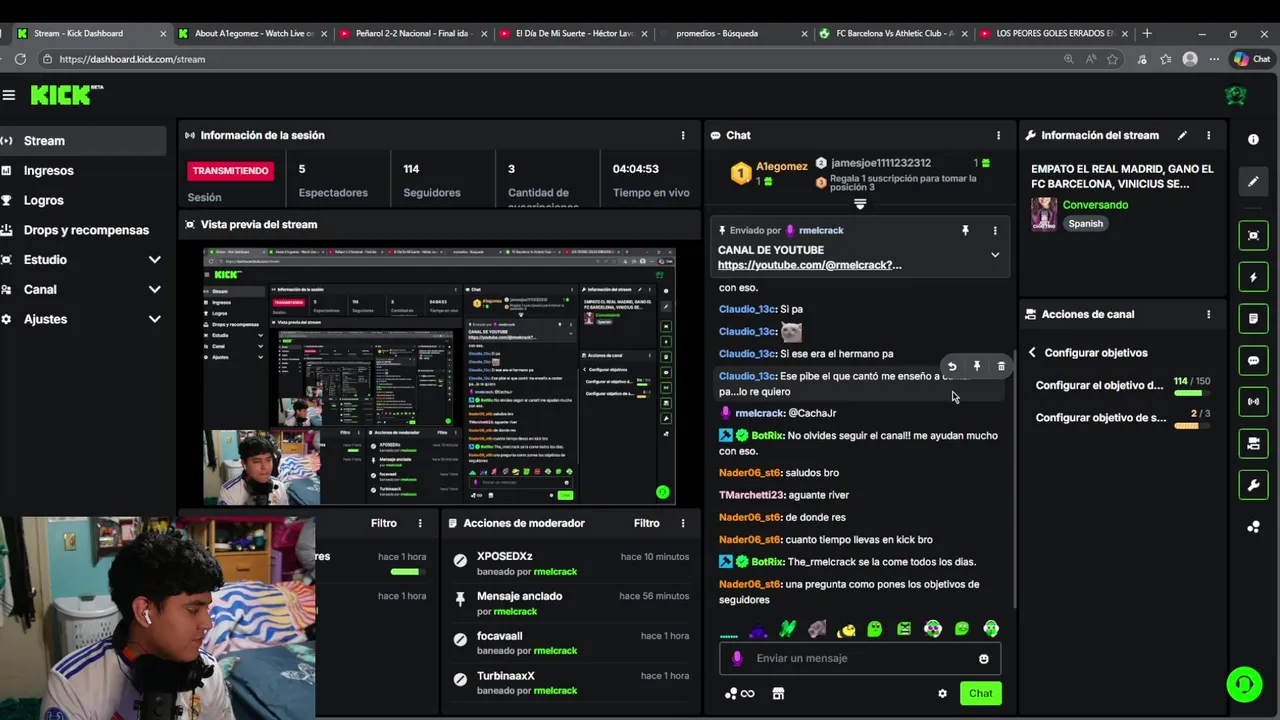Expand the pinned message chevron
1280x720 pixels.
coord(995,255)
